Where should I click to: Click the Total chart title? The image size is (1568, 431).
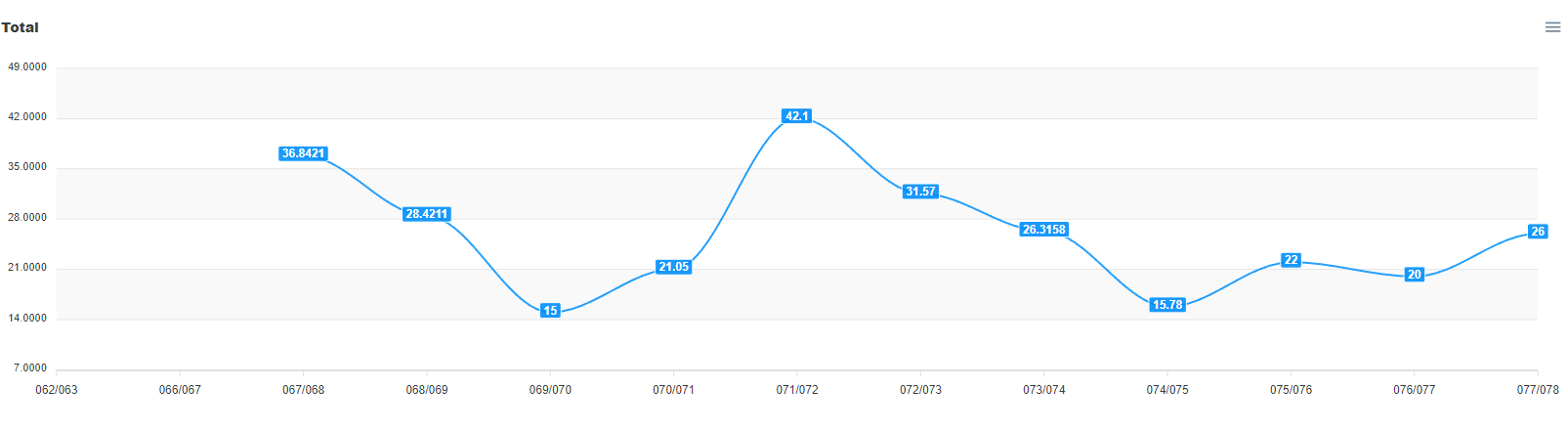coord(20,27)
